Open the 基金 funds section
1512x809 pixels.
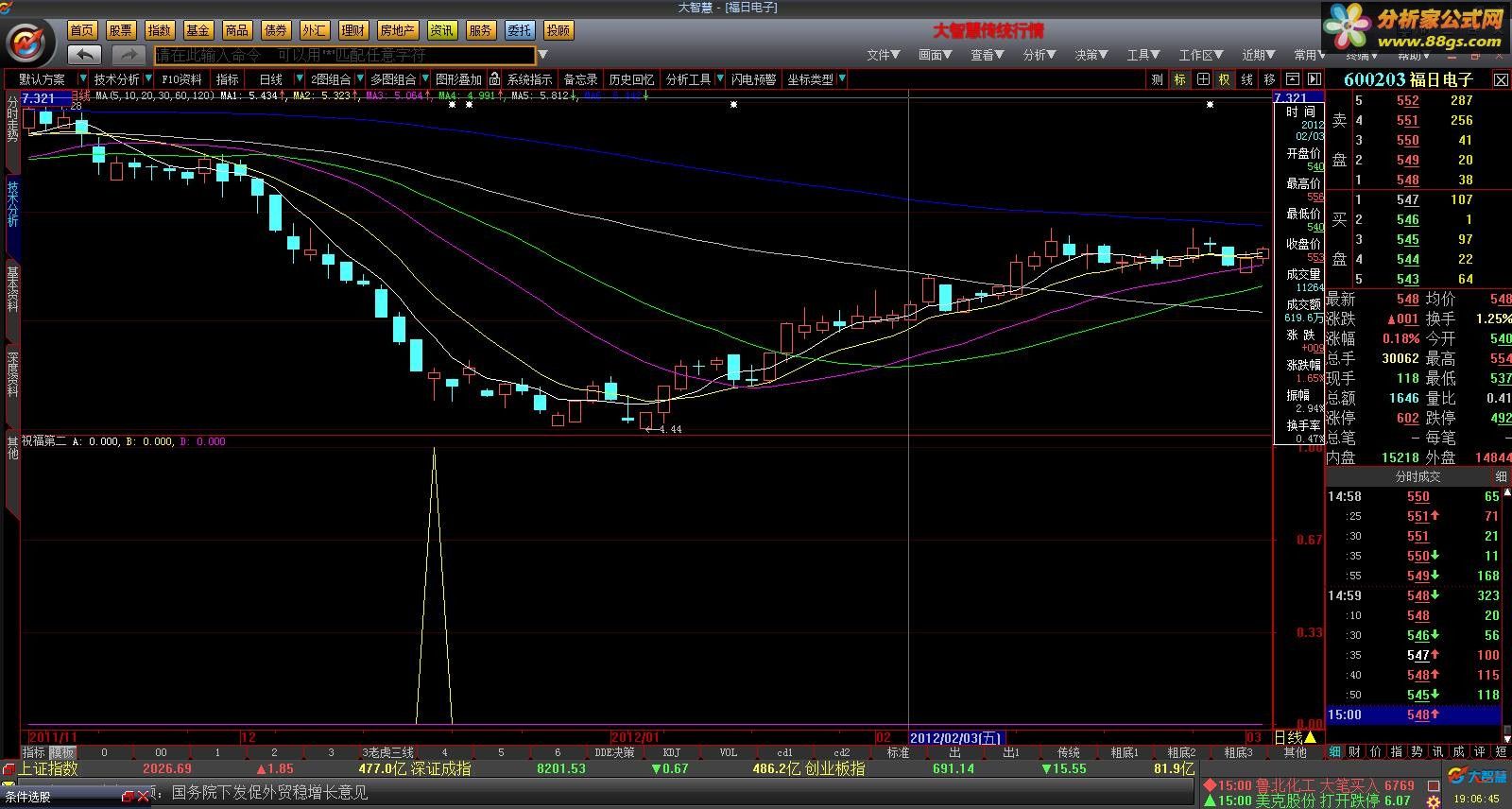click(x=198, y=30)
